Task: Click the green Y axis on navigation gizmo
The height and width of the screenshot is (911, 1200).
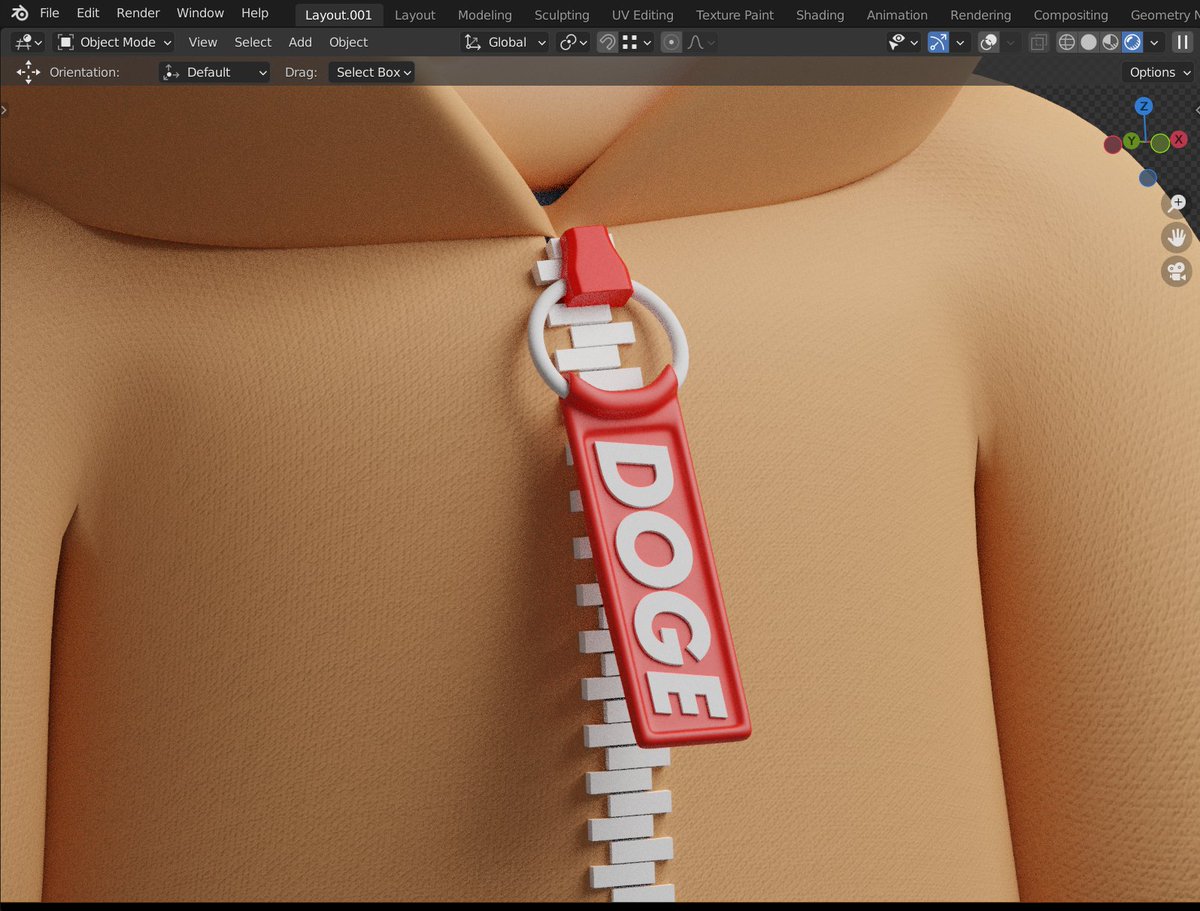Action: coord(1131,141)
